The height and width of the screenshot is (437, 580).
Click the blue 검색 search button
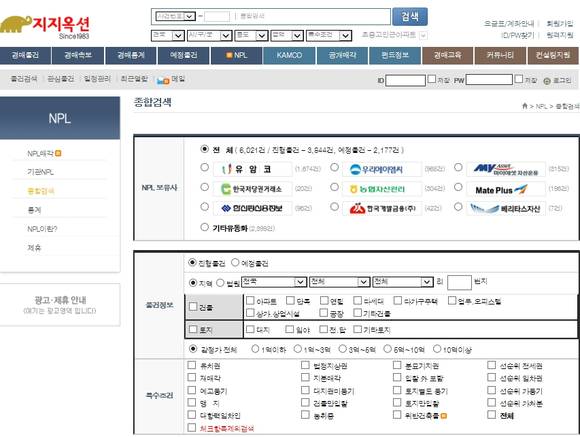coord(409,17)
